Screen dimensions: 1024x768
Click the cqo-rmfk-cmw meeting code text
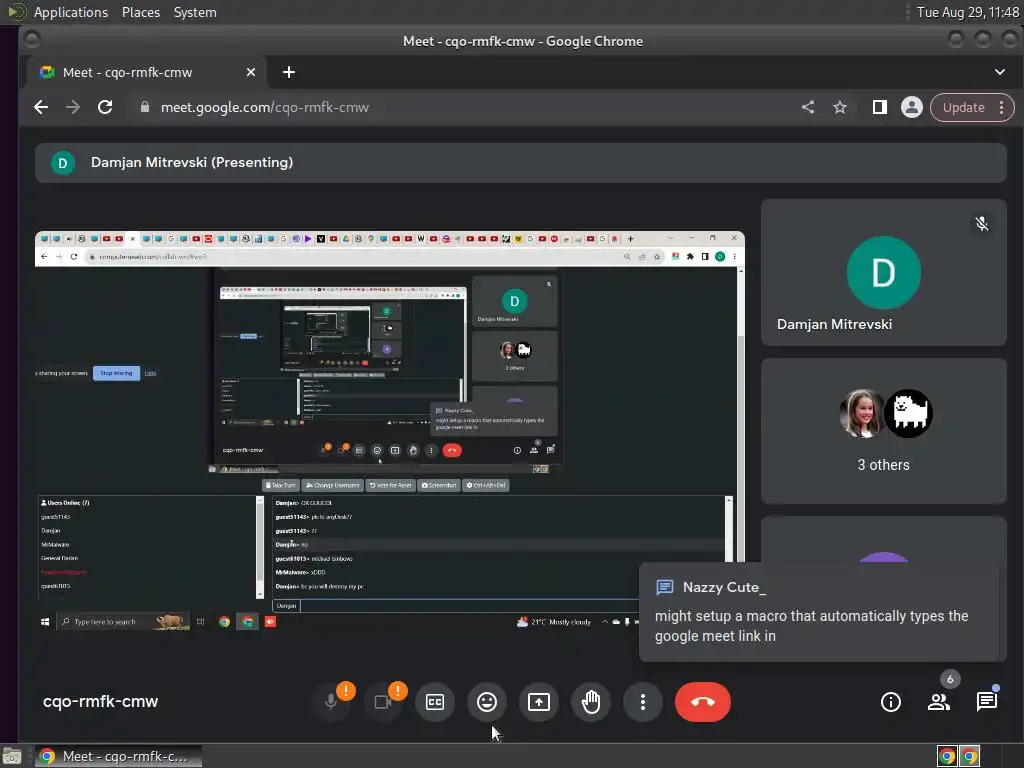point(101,701)
